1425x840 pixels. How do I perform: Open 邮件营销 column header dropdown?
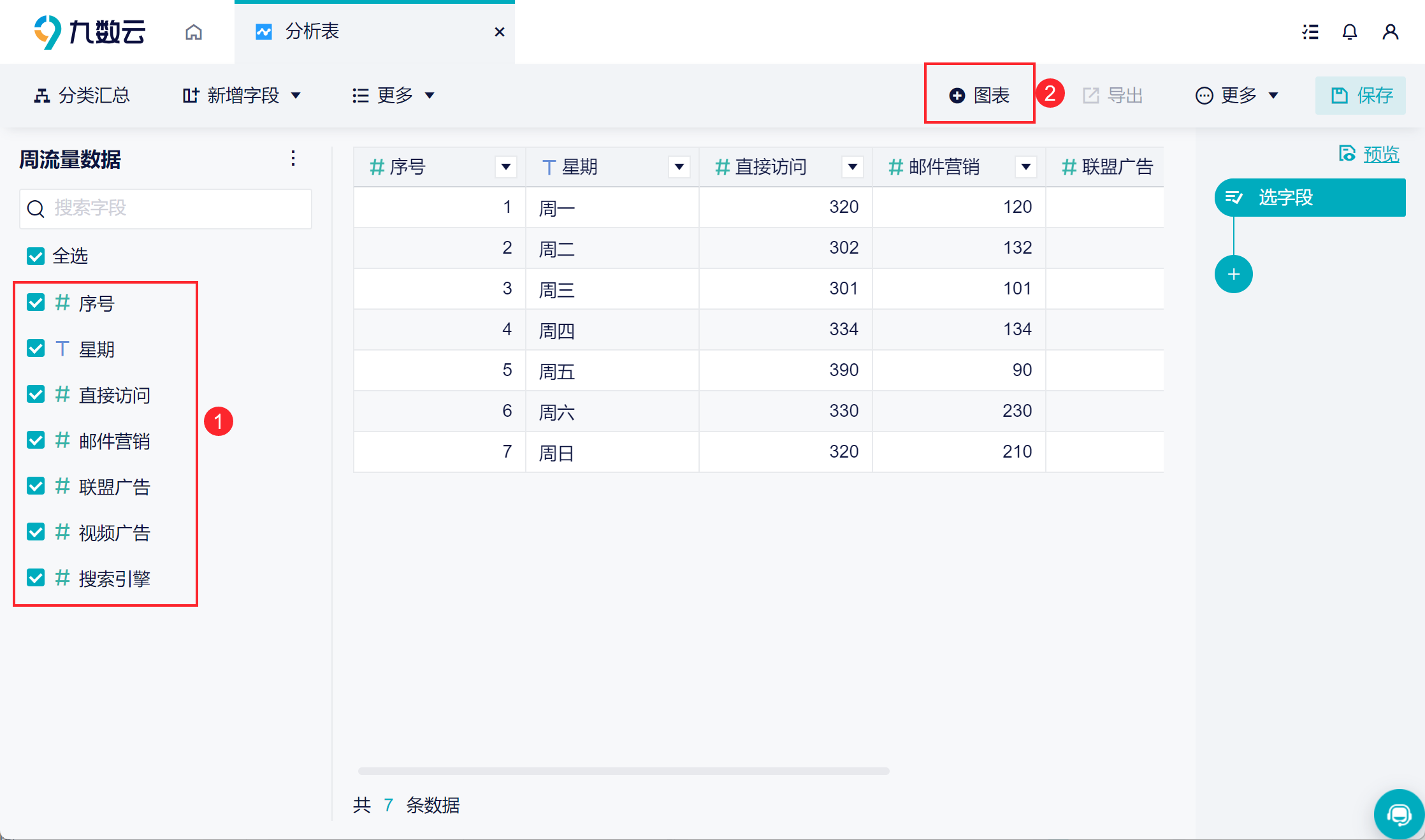(x=1025, y=167)
